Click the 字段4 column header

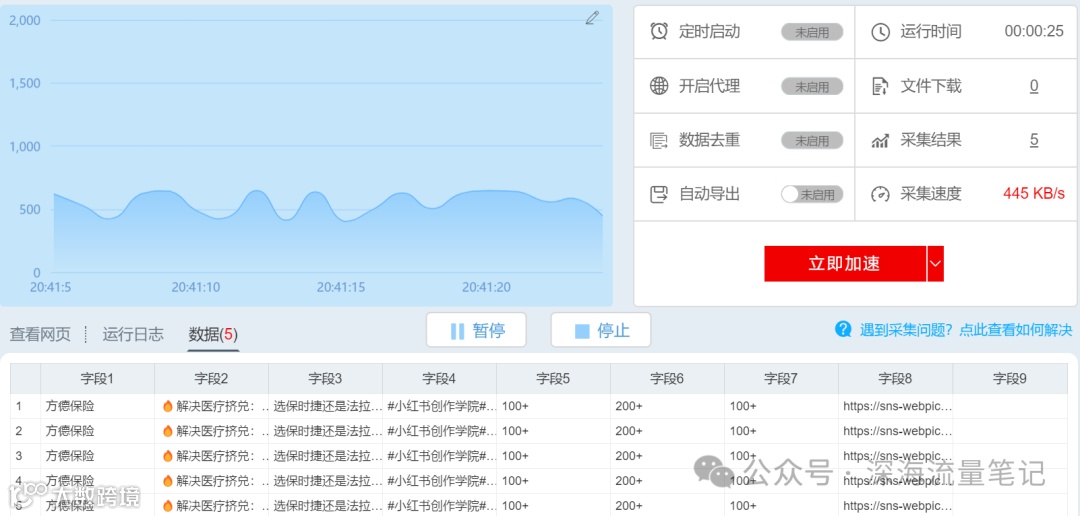[439, 378]
